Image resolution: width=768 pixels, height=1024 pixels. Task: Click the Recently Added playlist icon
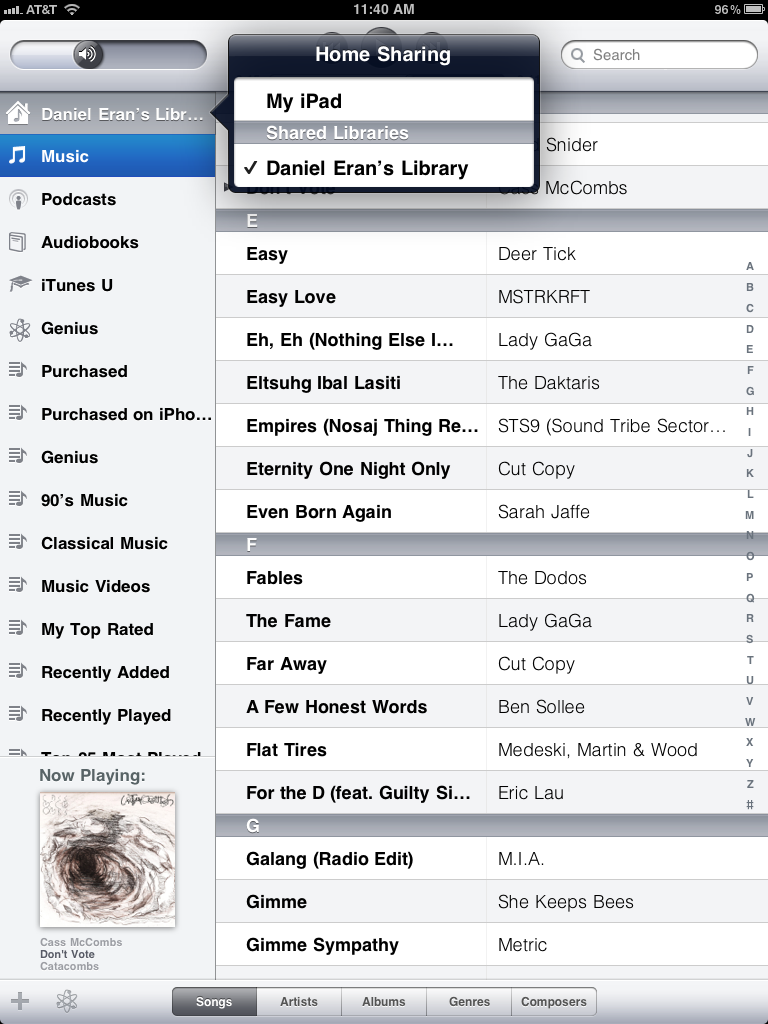pos(18,671)
